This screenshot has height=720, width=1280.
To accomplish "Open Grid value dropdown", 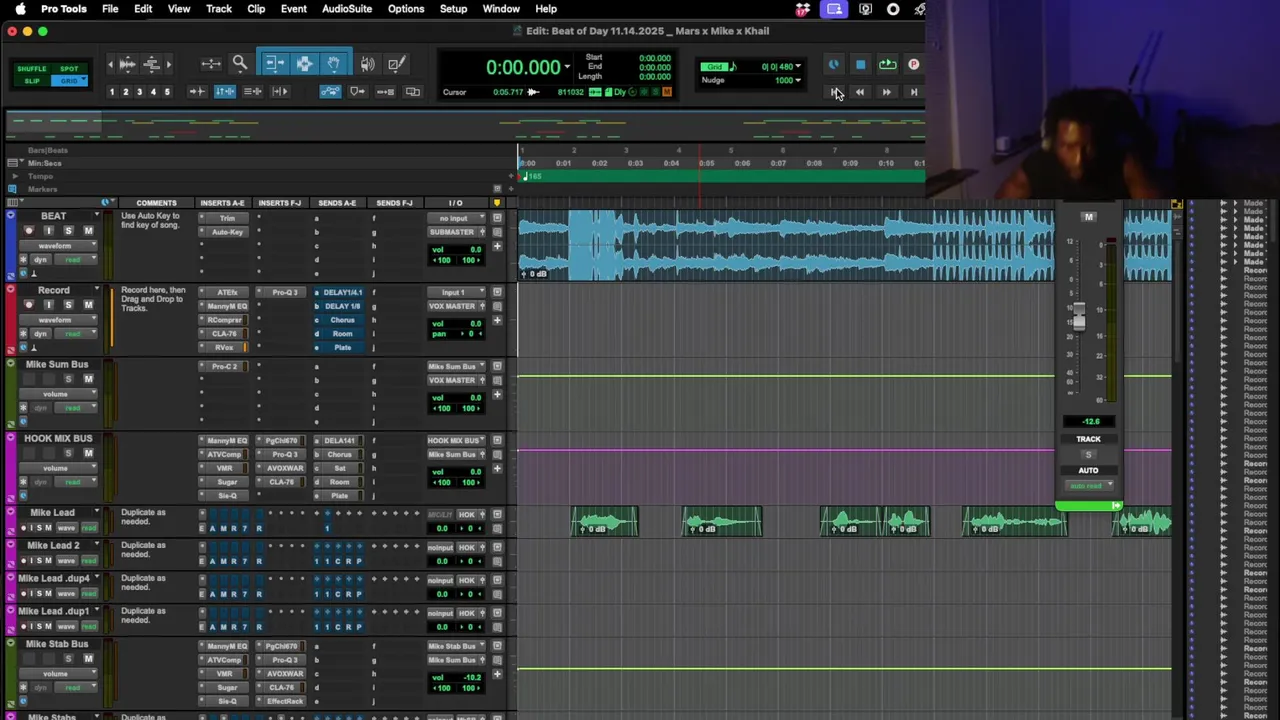I will 797,67.
